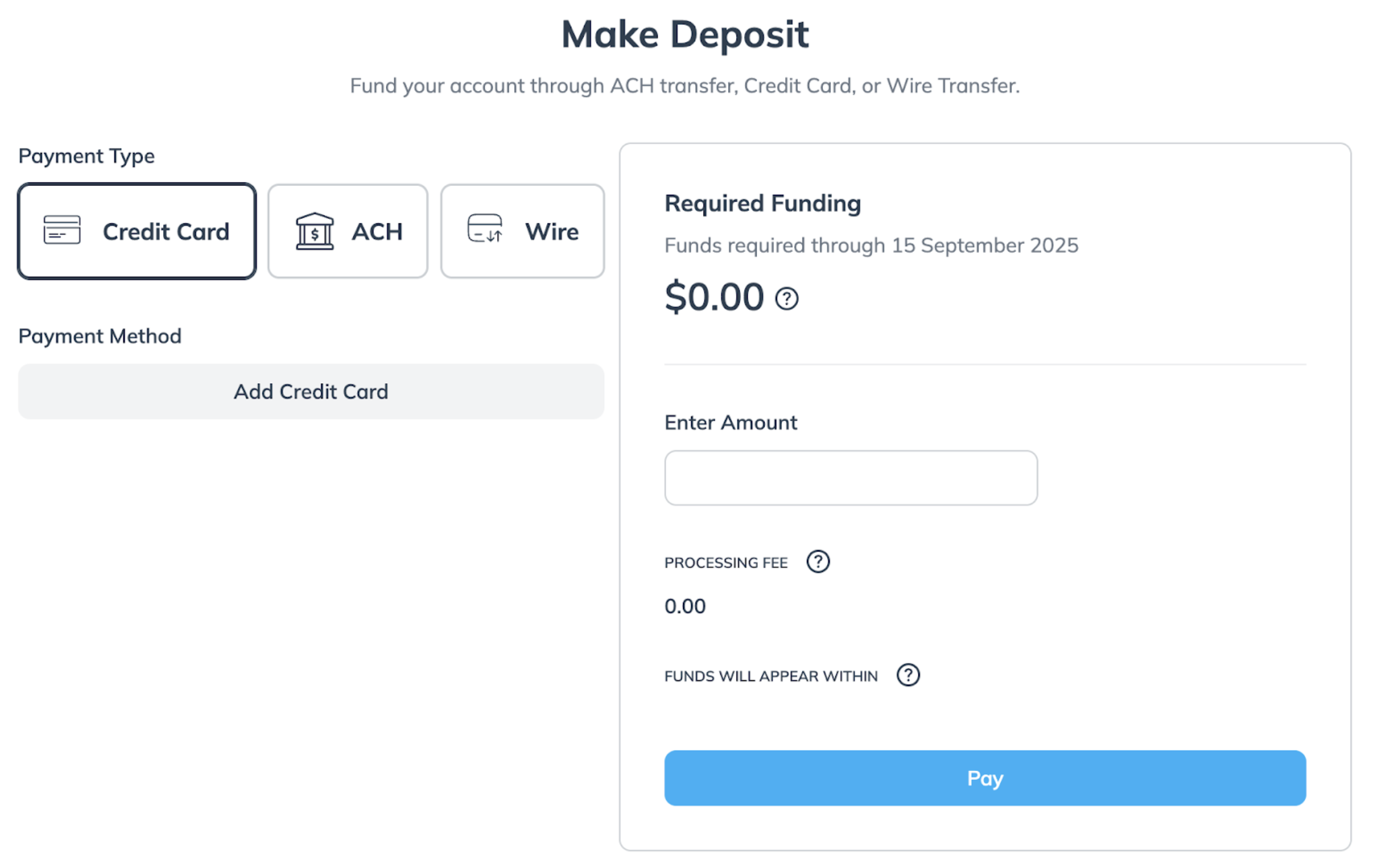The image size is (1380, 868).
Task: Open the Funds Will Appear Within help icon
Action: click(x=908, y=675)
